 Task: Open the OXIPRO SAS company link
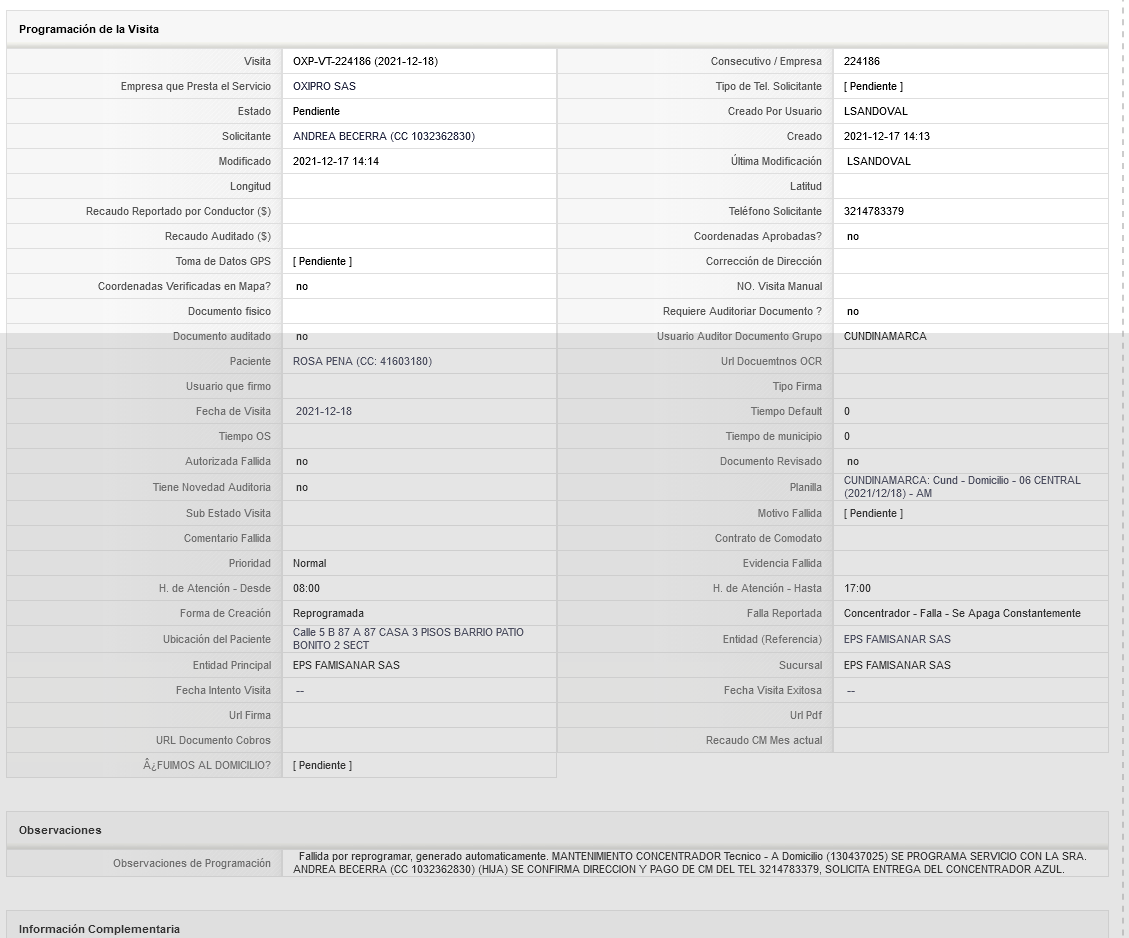click(324, 86)
